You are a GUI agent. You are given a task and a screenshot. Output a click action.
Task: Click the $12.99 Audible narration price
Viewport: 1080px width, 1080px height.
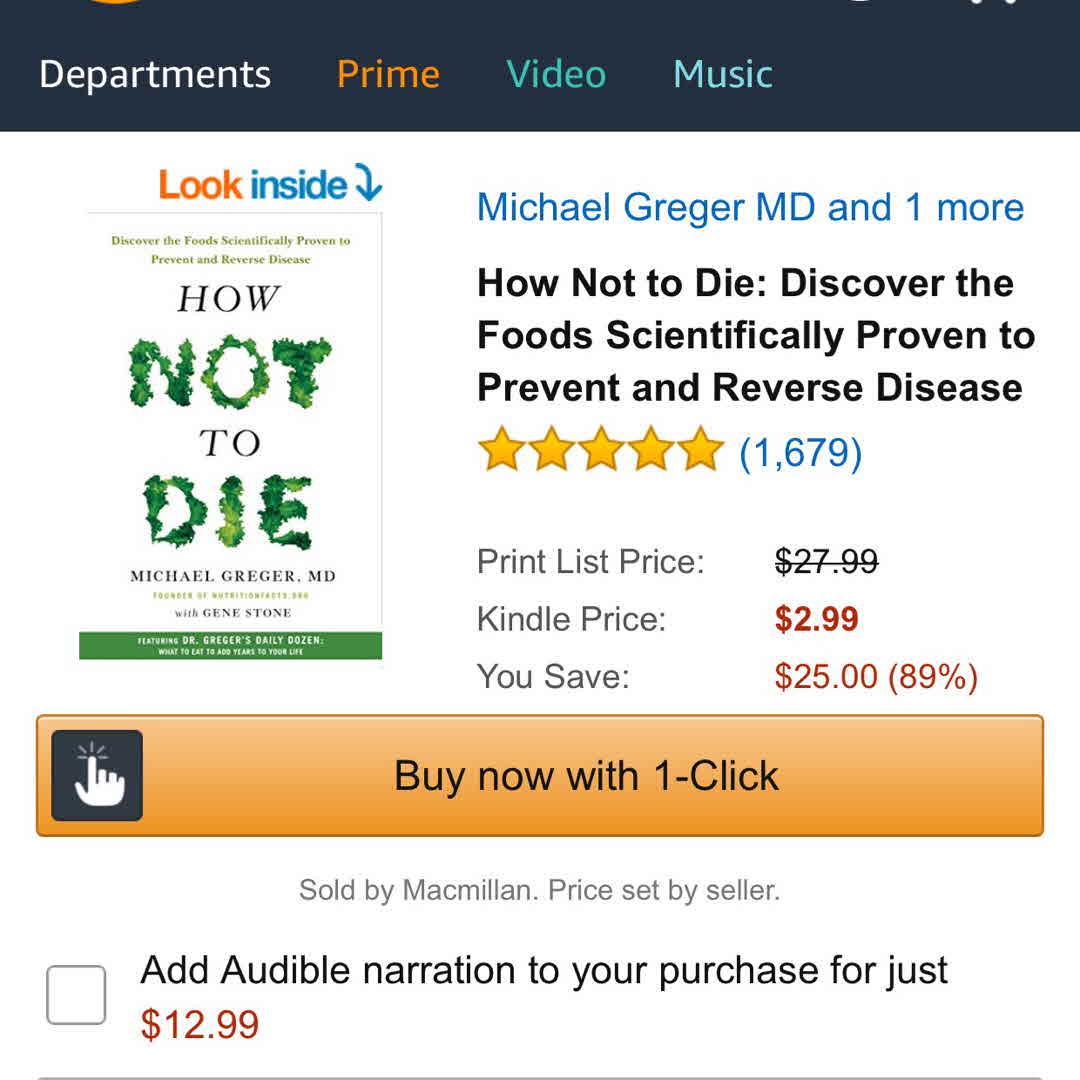200,1025
